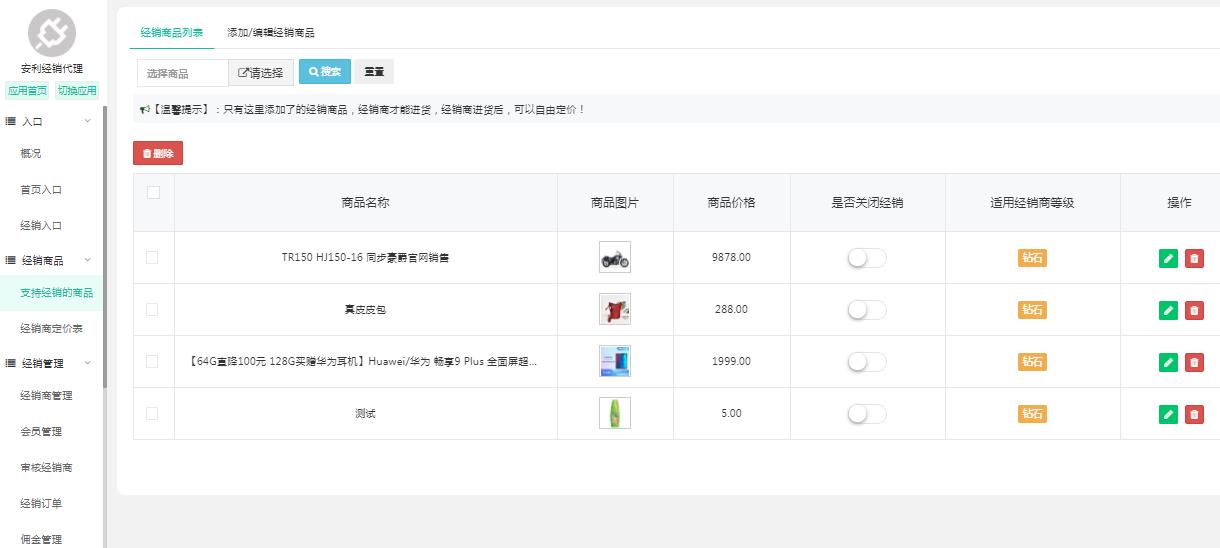Open 经销入口 in the sidebar
Screen dimensions: 1220x548
click(41, 226)
